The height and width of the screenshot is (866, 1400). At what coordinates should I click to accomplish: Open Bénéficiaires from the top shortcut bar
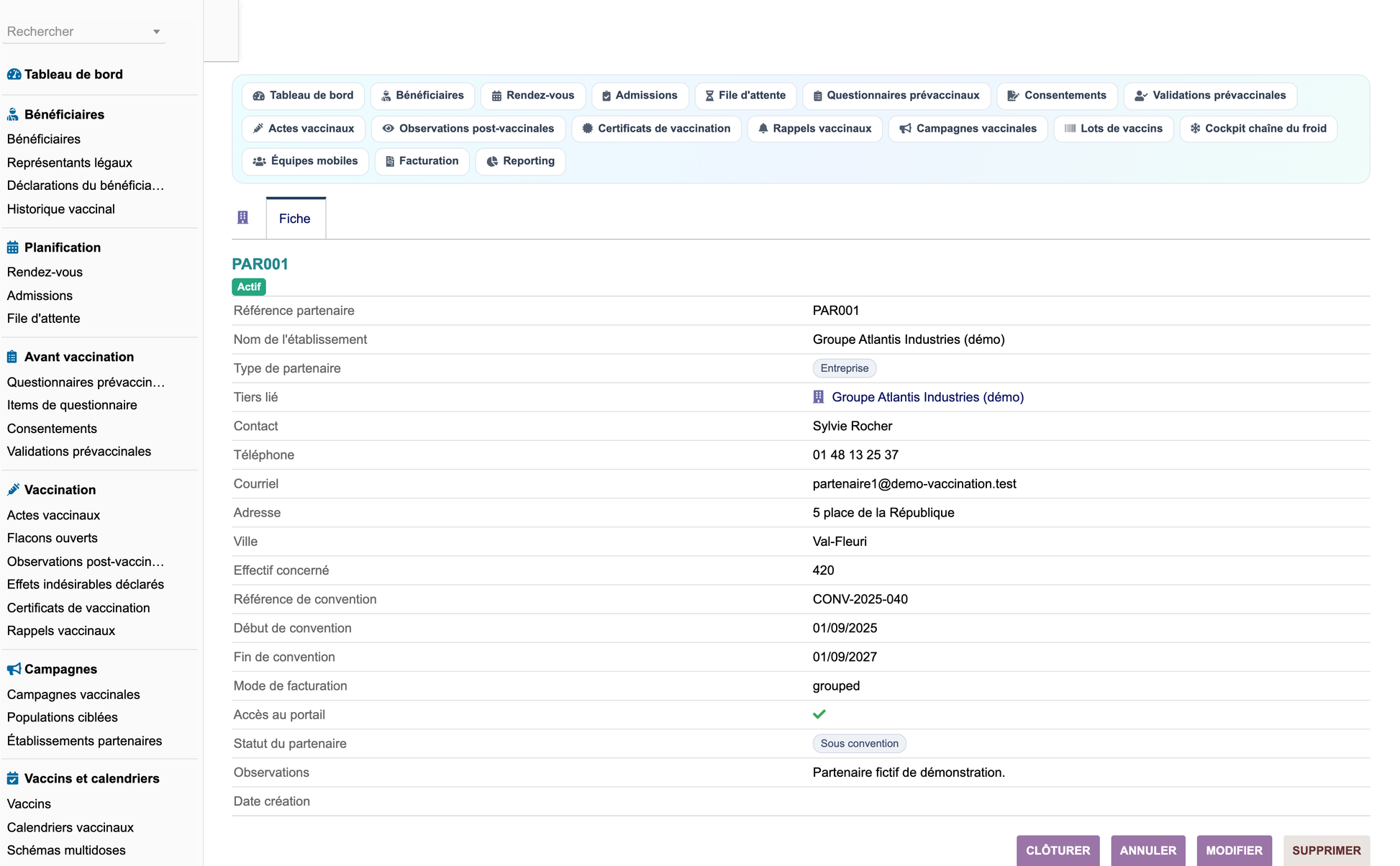[422, 96]
